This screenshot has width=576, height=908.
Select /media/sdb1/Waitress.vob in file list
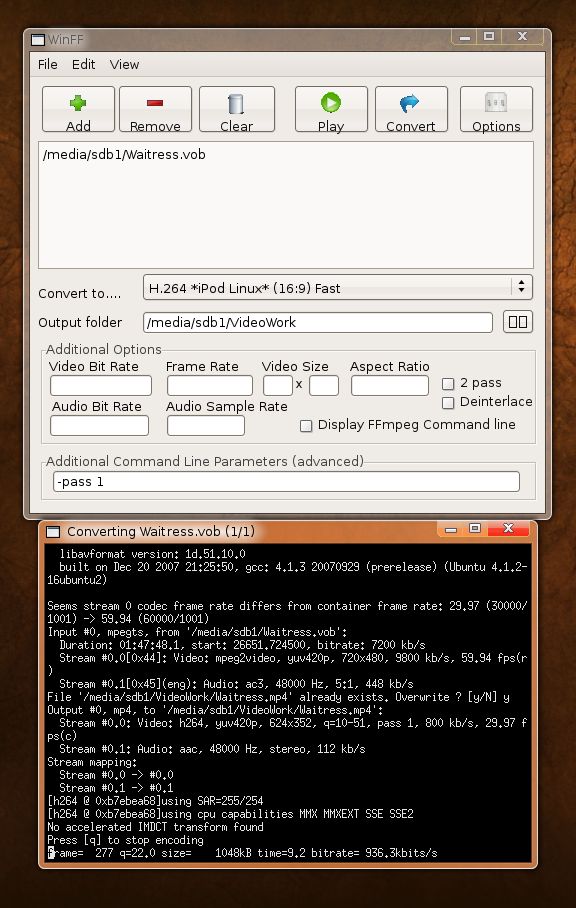(x=124, y=155)
